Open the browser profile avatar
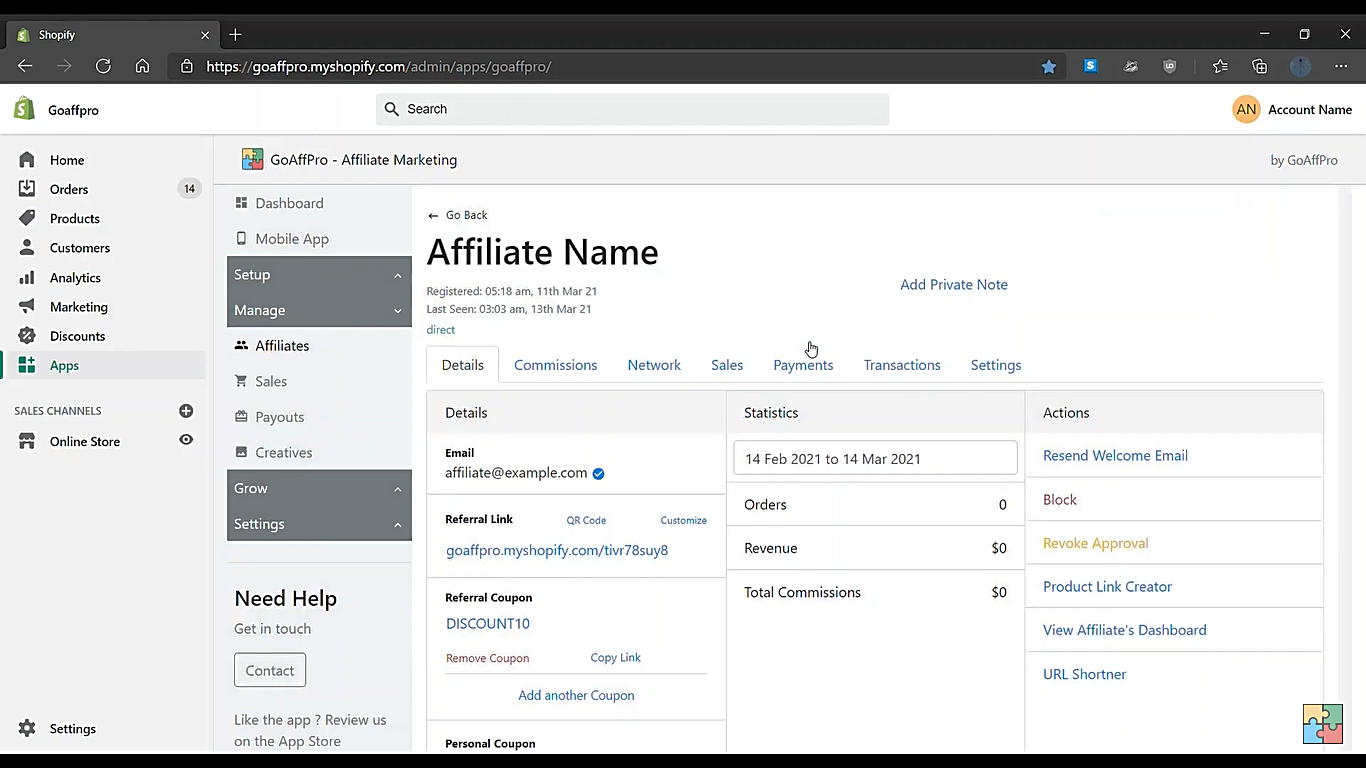Screen dimensions: 1366x768 (x=1300, y=66)
